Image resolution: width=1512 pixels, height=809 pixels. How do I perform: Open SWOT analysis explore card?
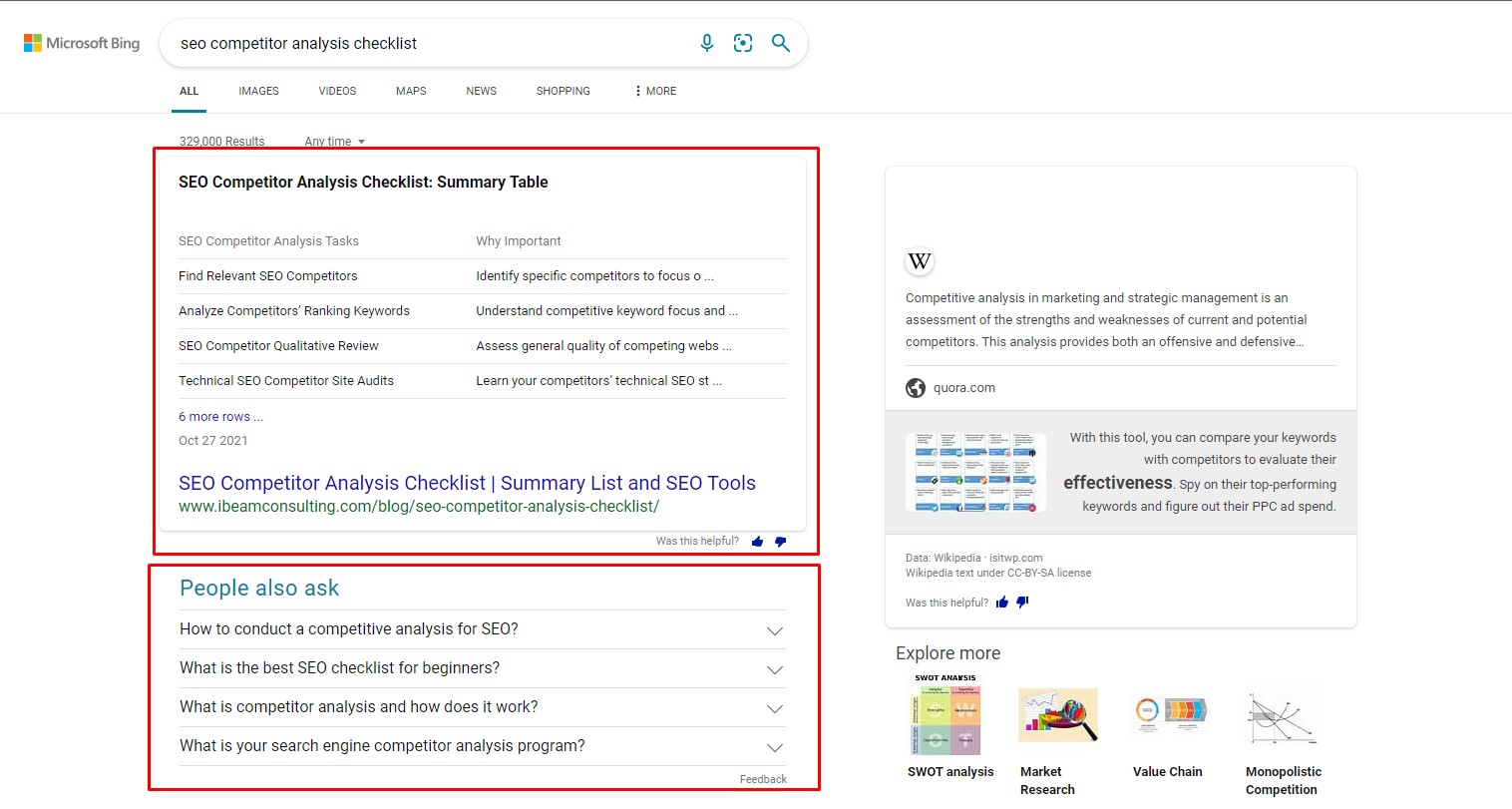tap(950, 726)
